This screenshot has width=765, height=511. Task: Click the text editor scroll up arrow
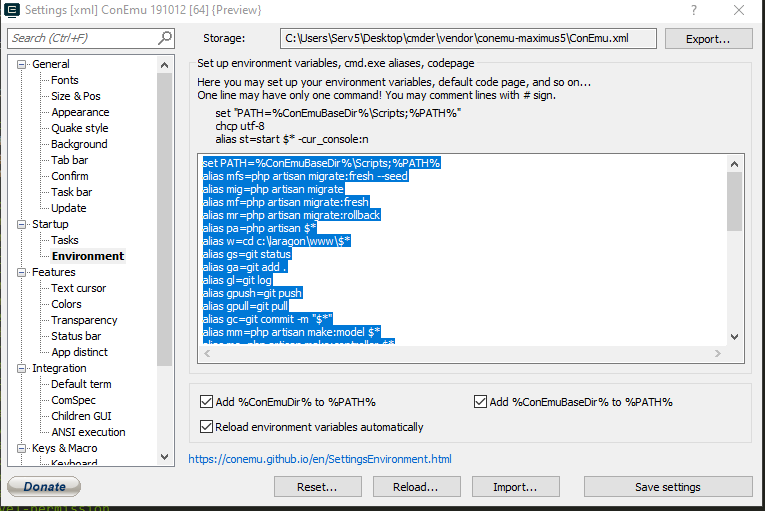pyautogui.click(x=734, y=163)
